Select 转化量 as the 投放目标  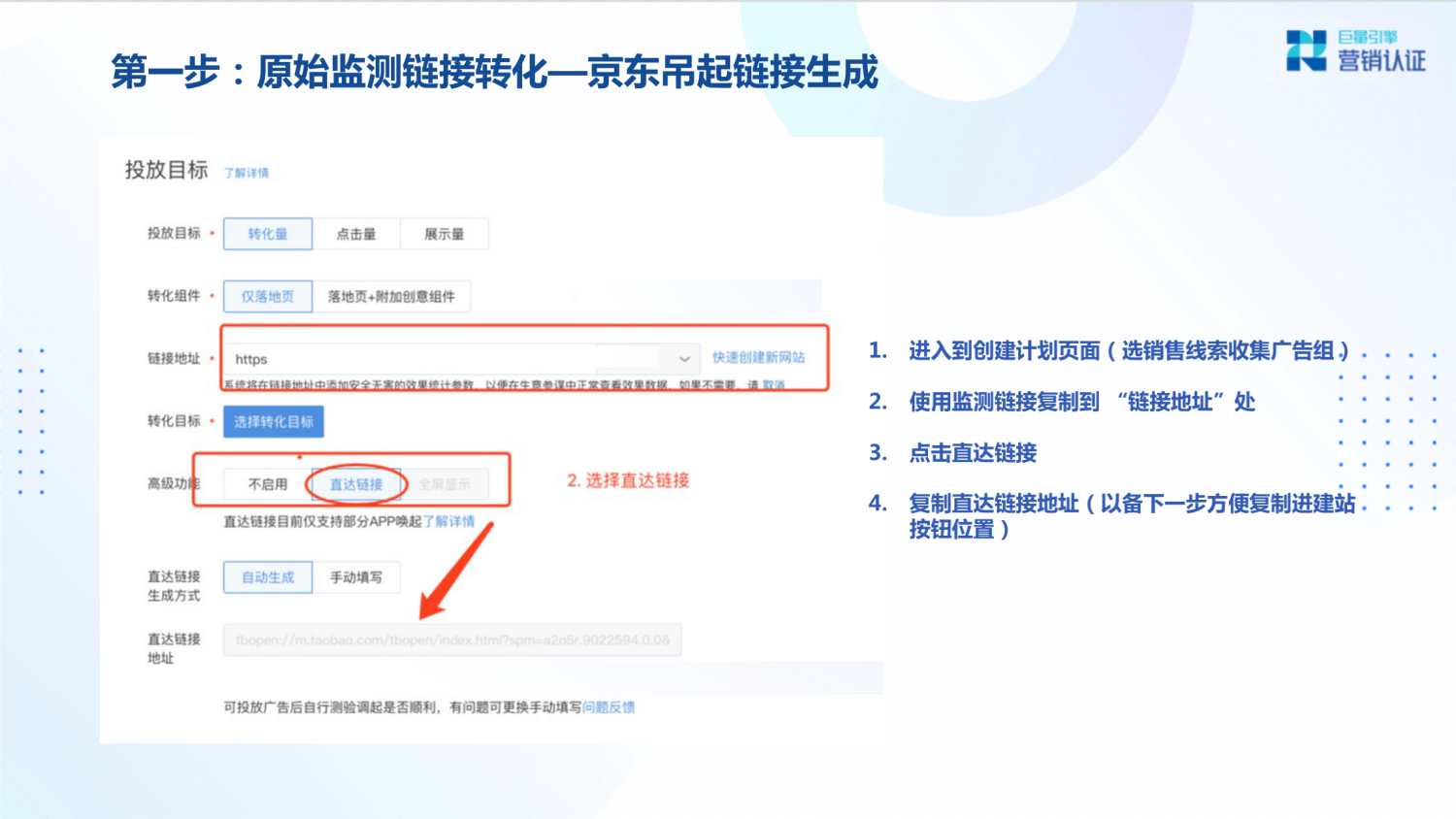(x=268, y=234)
